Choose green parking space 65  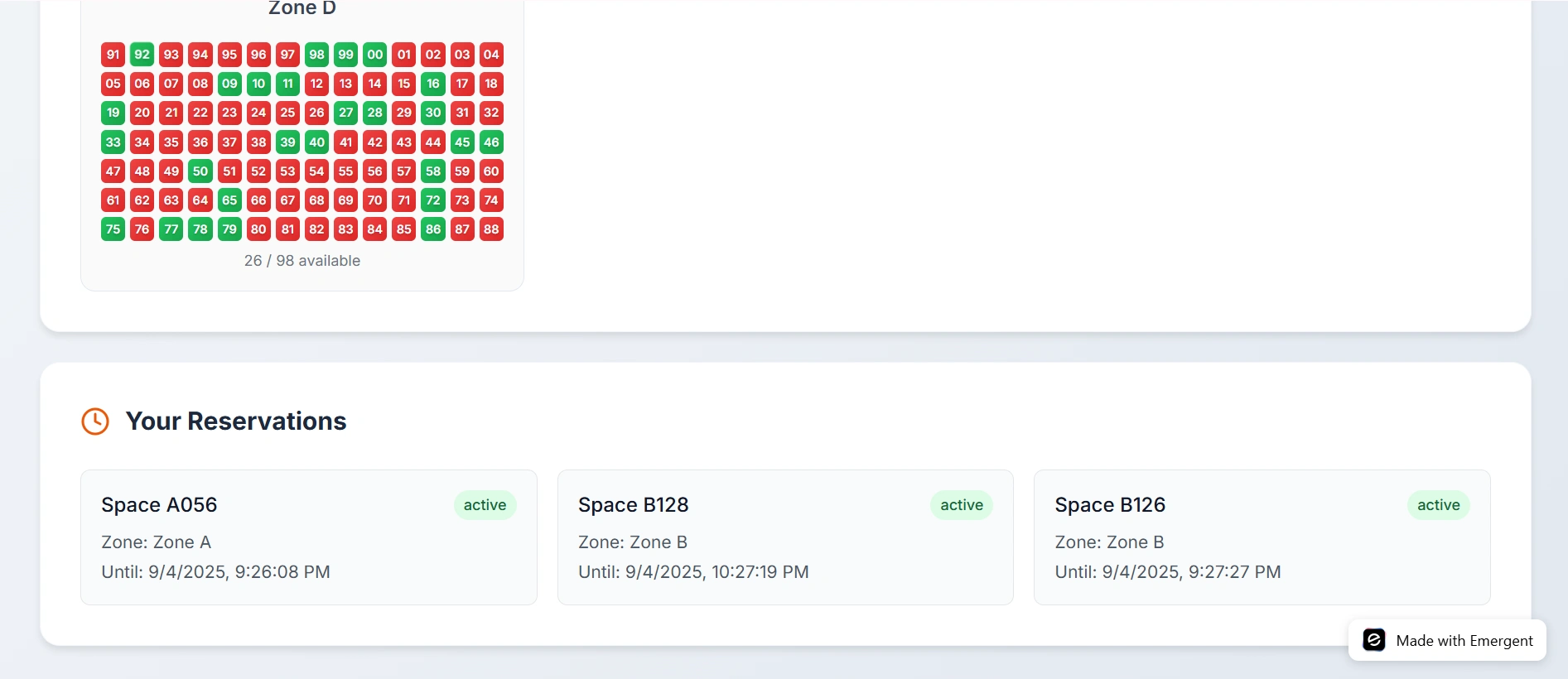click(229, 200)
